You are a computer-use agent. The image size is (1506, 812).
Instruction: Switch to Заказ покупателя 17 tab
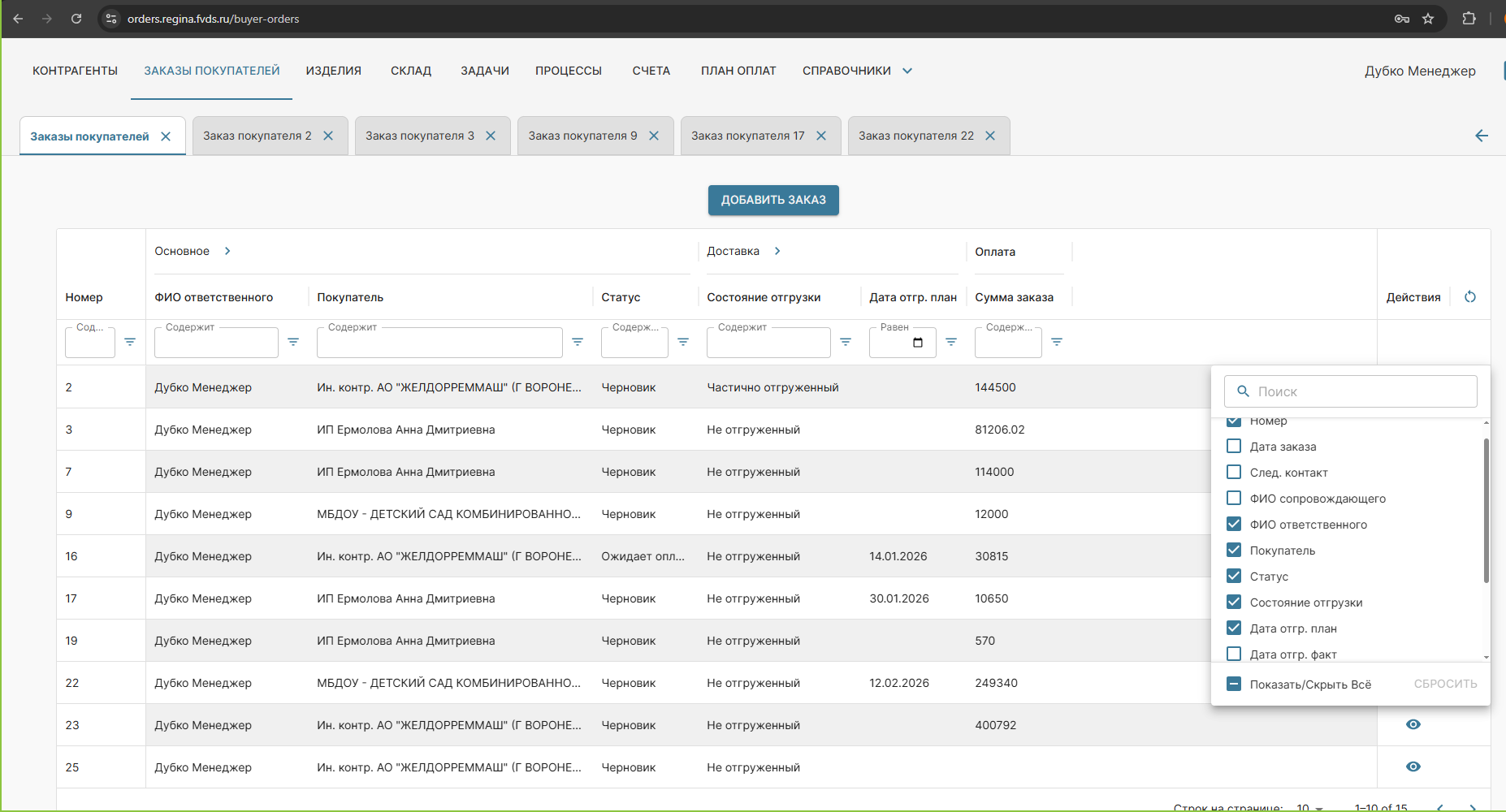(x=747, y=136)
